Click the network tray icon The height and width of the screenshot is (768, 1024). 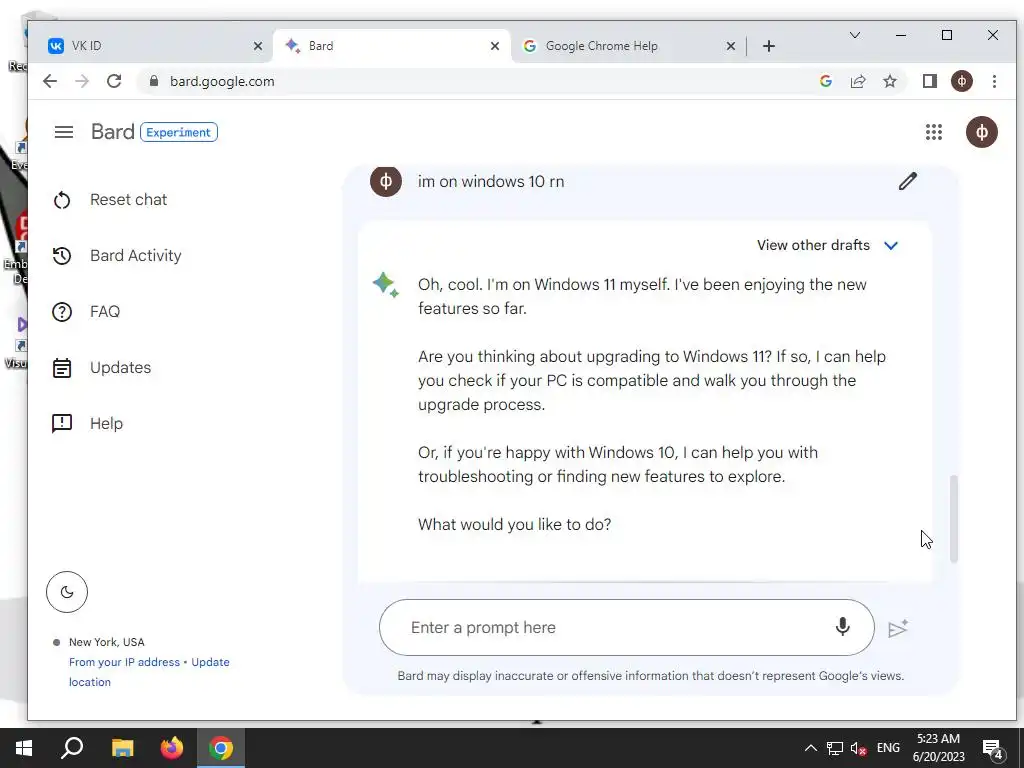835,748
